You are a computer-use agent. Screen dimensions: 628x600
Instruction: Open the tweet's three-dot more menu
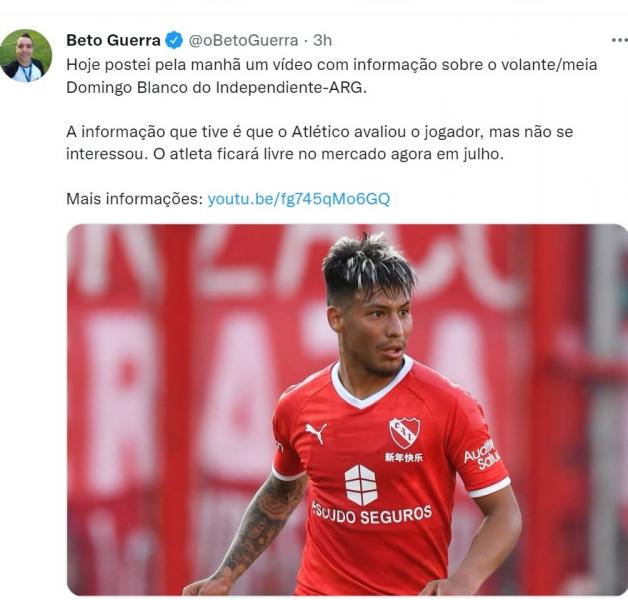coord(619,40)
